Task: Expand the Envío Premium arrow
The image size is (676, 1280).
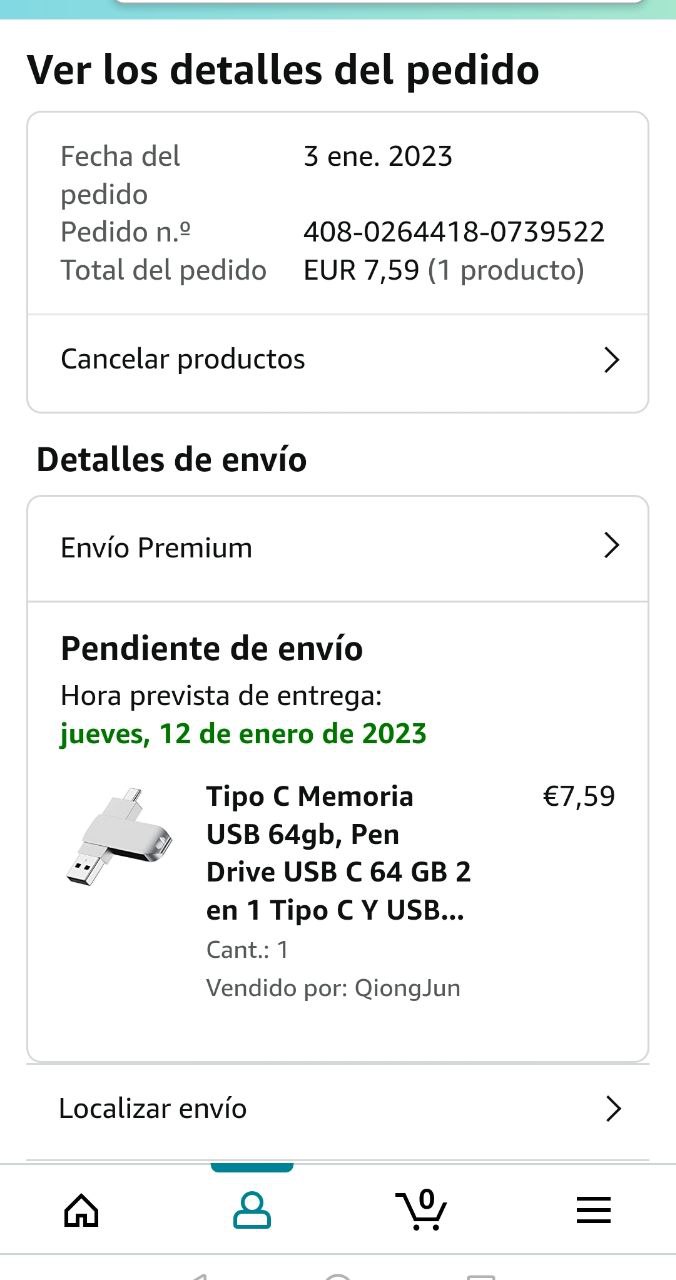Action: coord(612,546)
